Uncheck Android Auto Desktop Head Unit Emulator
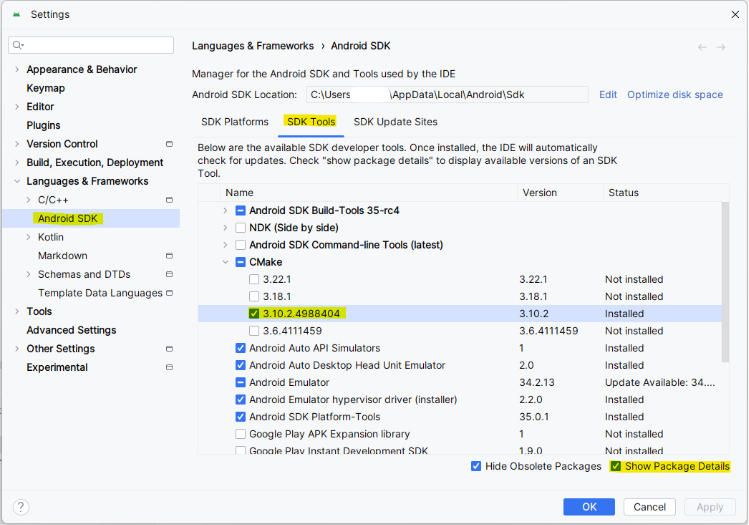Screen dimensions: 749x525 tap(241, 365)
